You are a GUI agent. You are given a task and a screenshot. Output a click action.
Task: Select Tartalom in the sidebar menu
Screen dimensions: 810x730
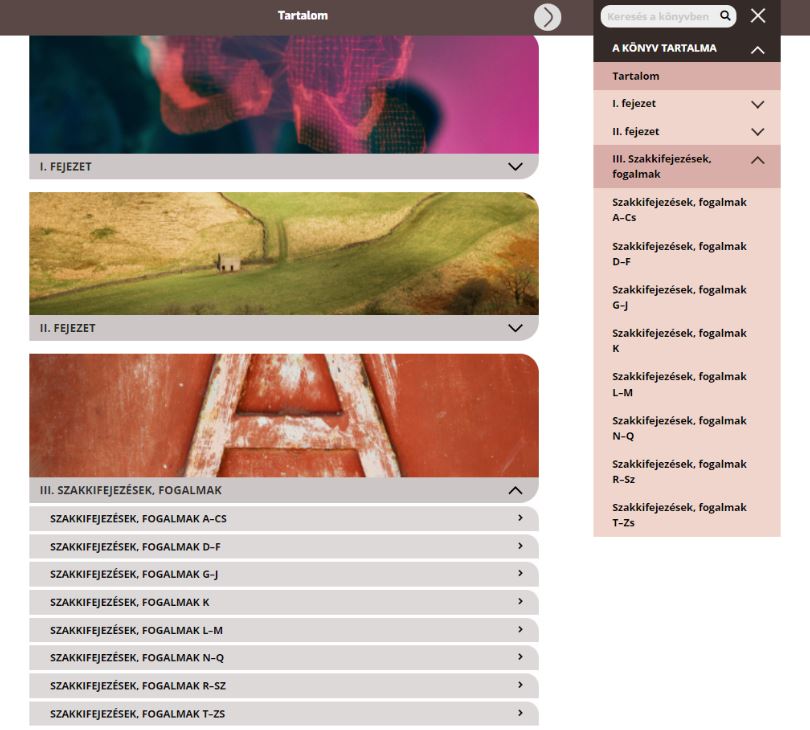636,76
